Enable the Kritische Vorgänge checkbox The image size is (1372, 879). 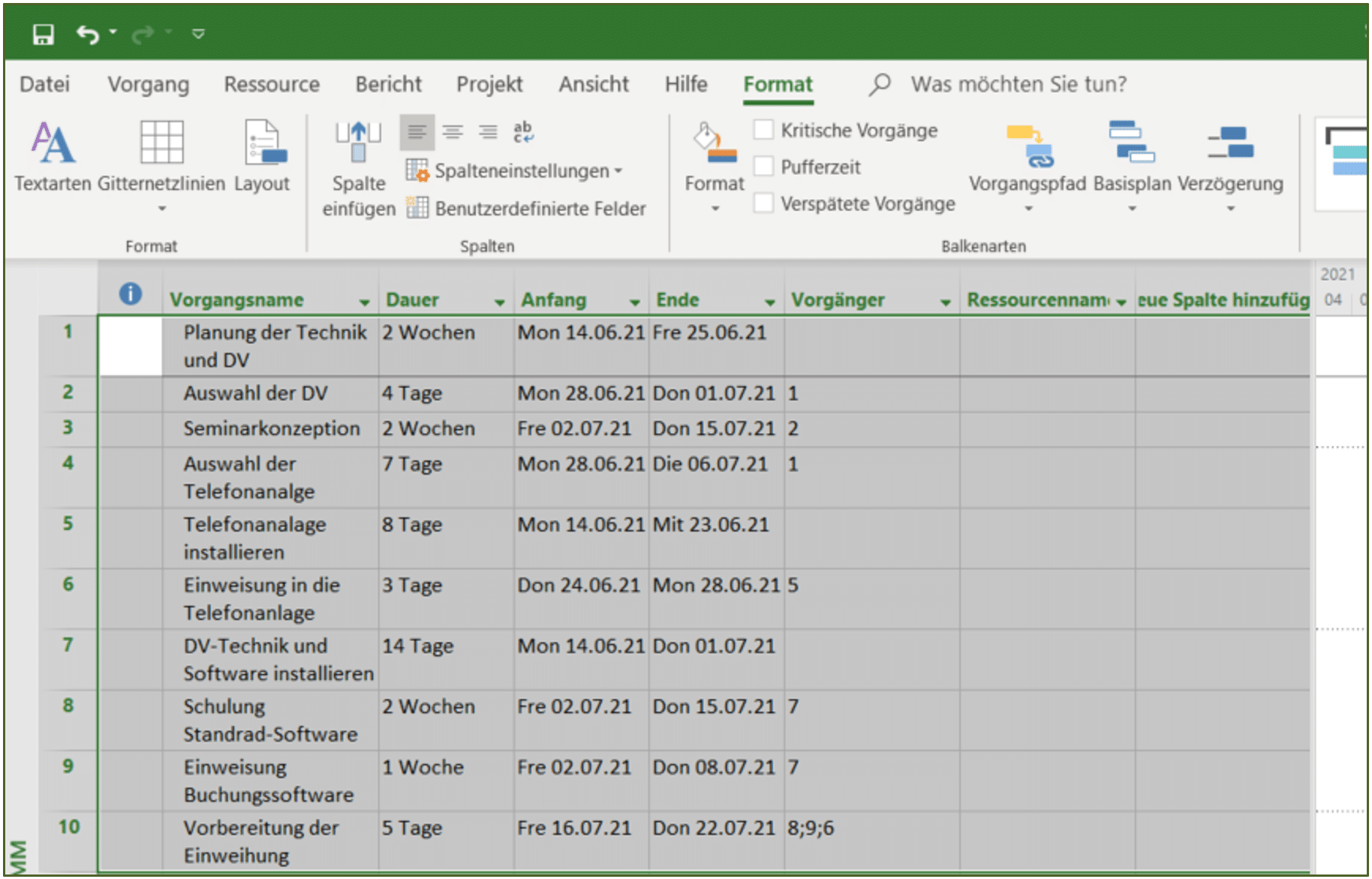point(763,130)
